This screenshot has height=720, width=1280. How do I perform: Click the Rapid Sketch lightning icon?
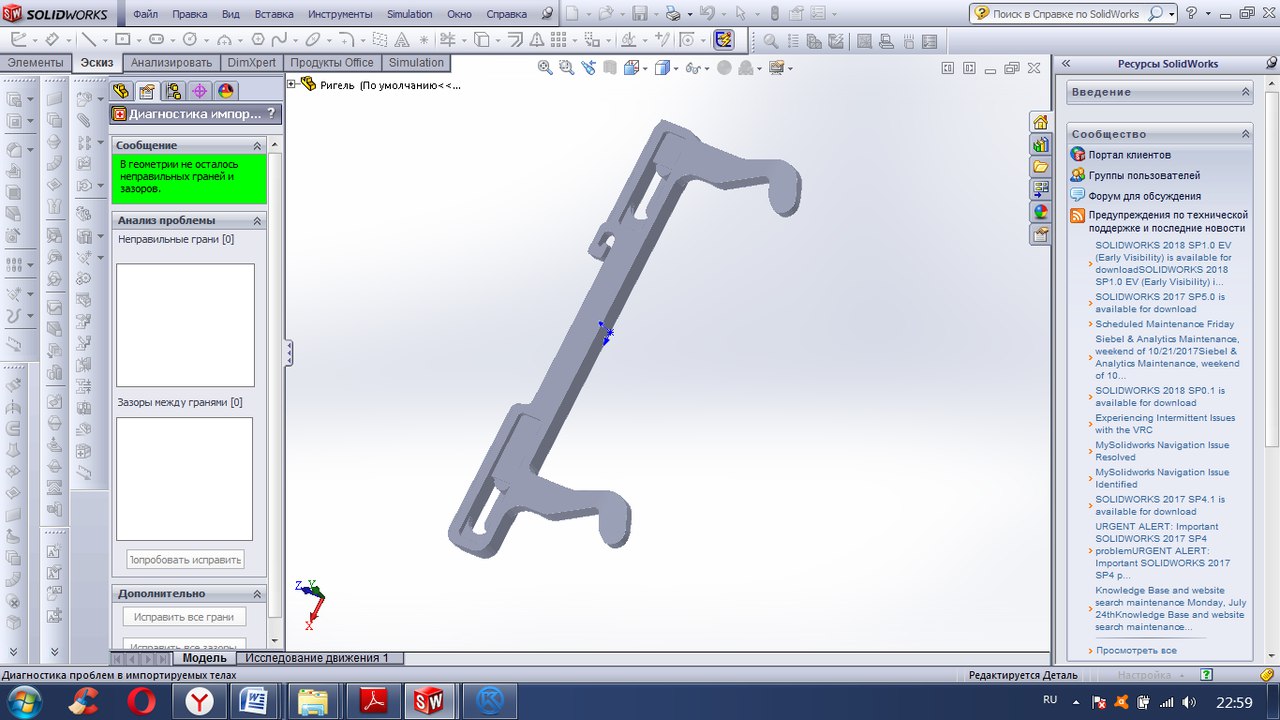[723, 40]
